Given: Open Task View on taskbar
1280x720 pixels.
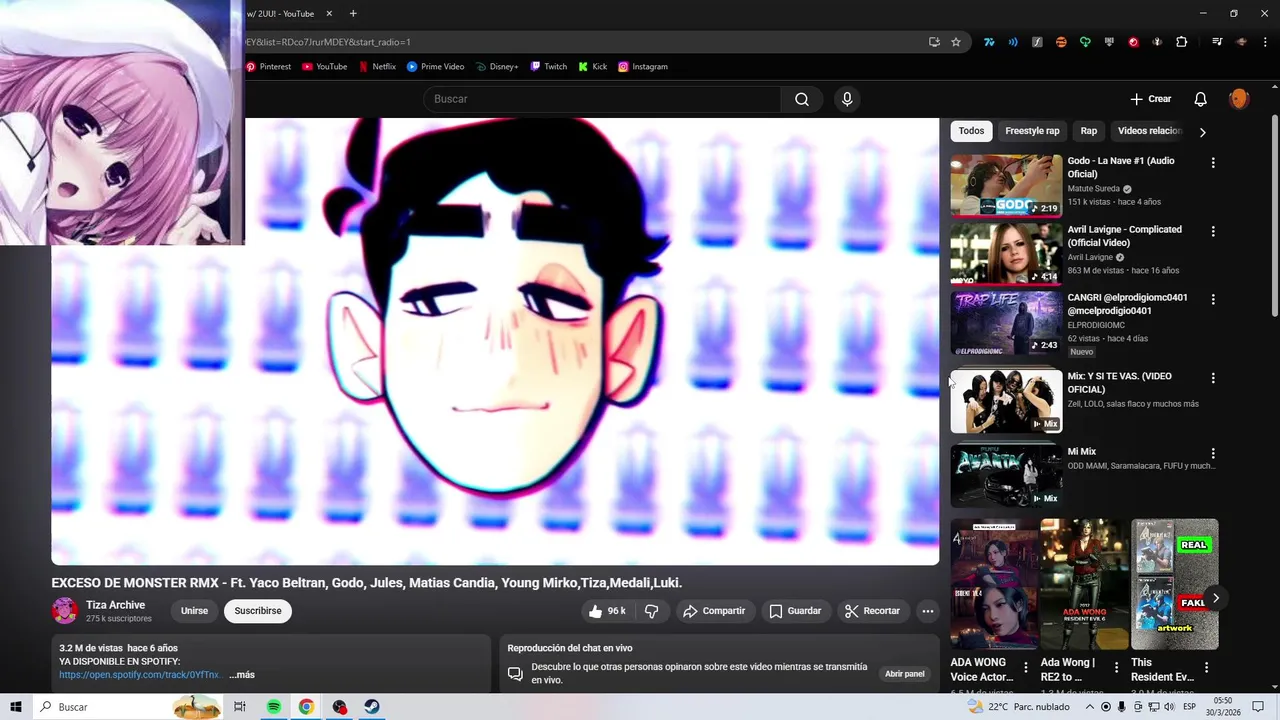Looking at the screenshot, I should point(240,707).
